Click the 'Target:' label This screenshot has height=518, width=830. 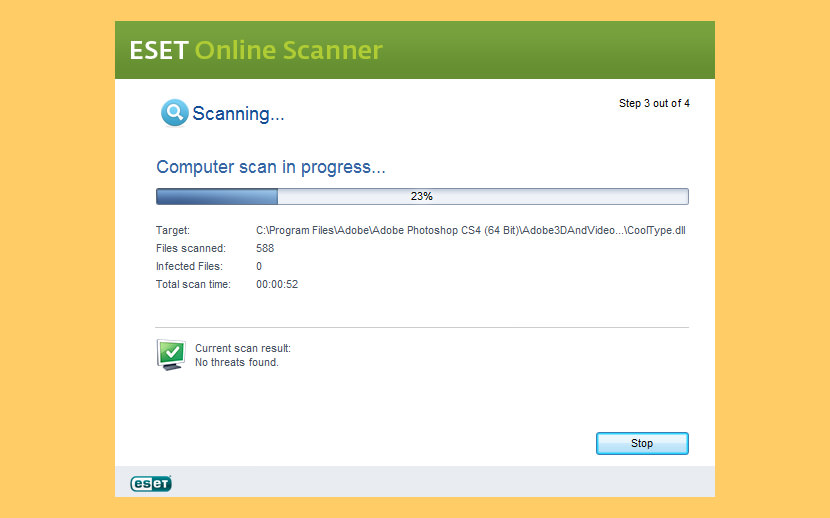pos(173,230)
